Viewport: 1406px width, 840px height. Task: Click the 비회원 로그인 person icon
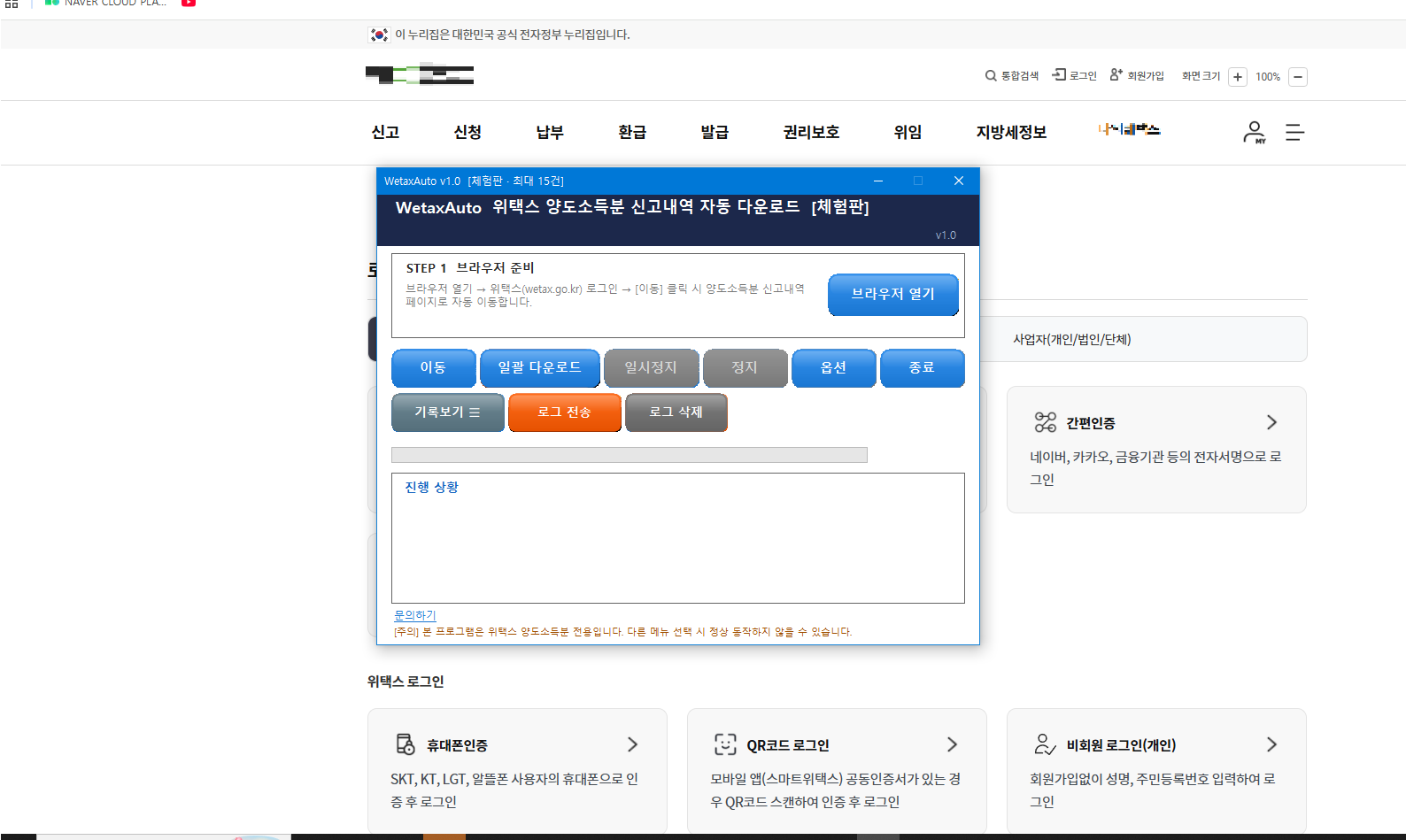pyautogui.click(x=1045, y=744)
